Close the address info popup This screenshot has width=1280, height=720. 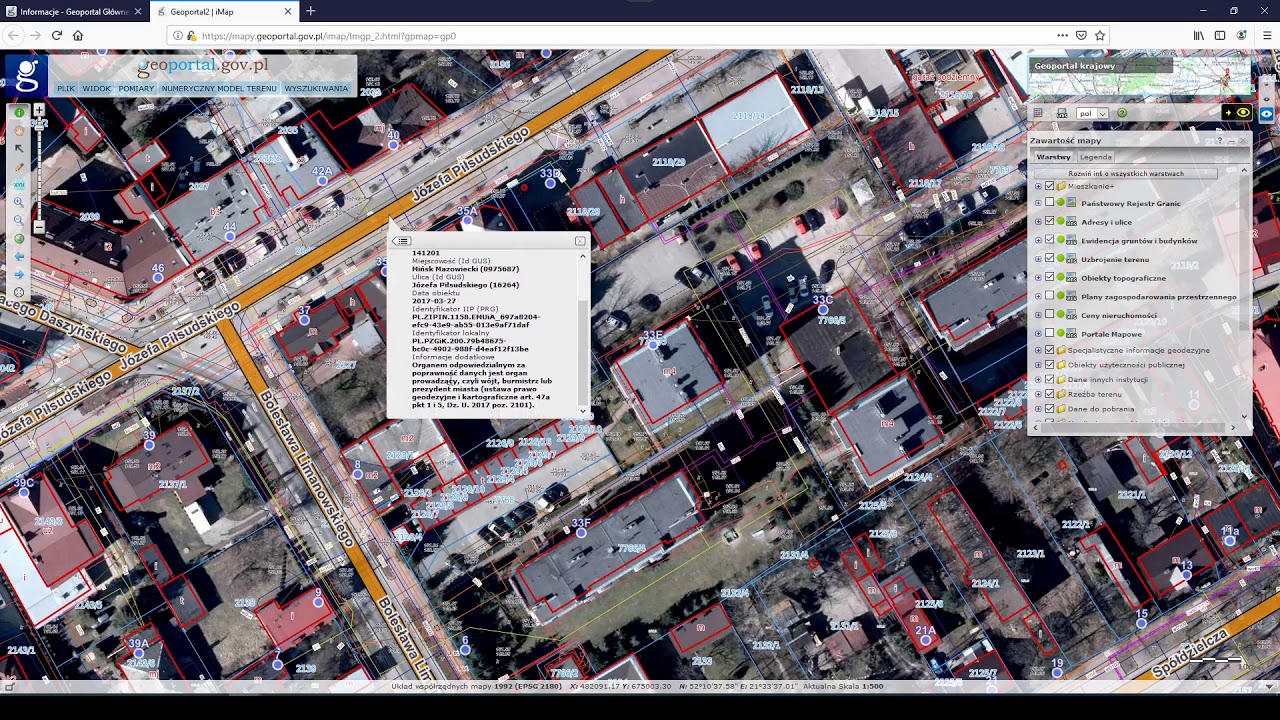click(x=580, y=241)
